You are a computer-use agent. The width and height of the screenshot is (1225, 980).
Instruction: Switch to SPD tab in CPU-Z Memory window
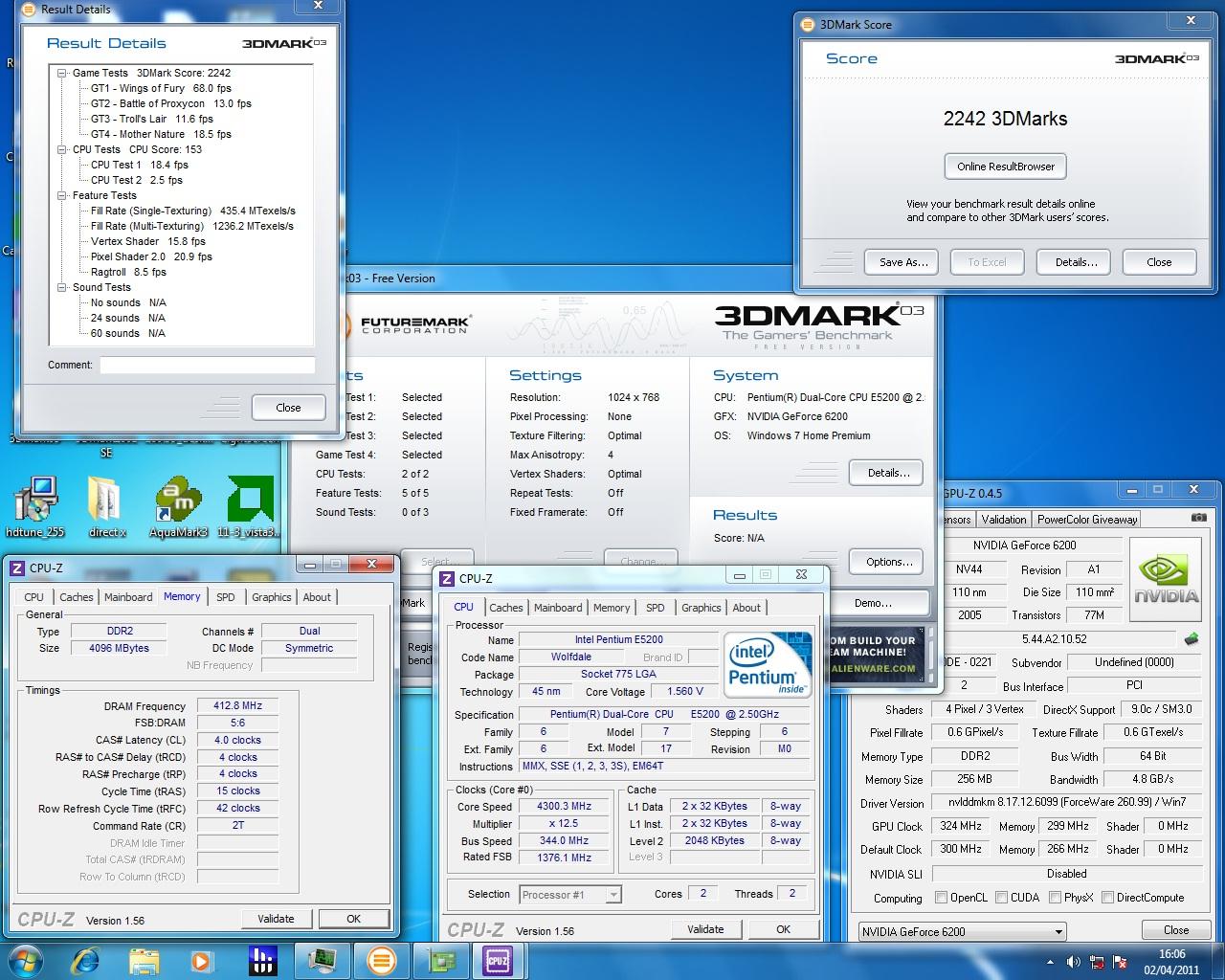point(226,597)
